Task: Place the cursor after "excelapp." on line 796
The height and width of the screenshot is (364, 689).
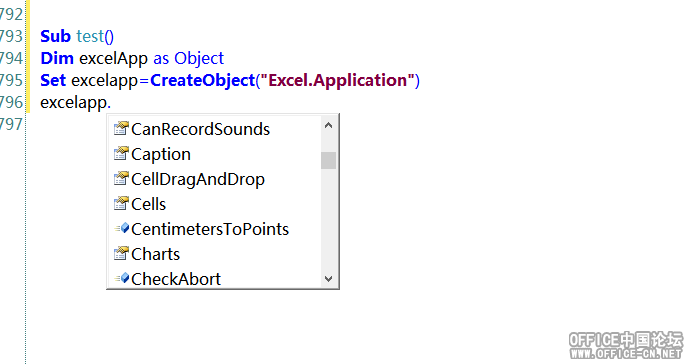Action: (x=112, y=102)
